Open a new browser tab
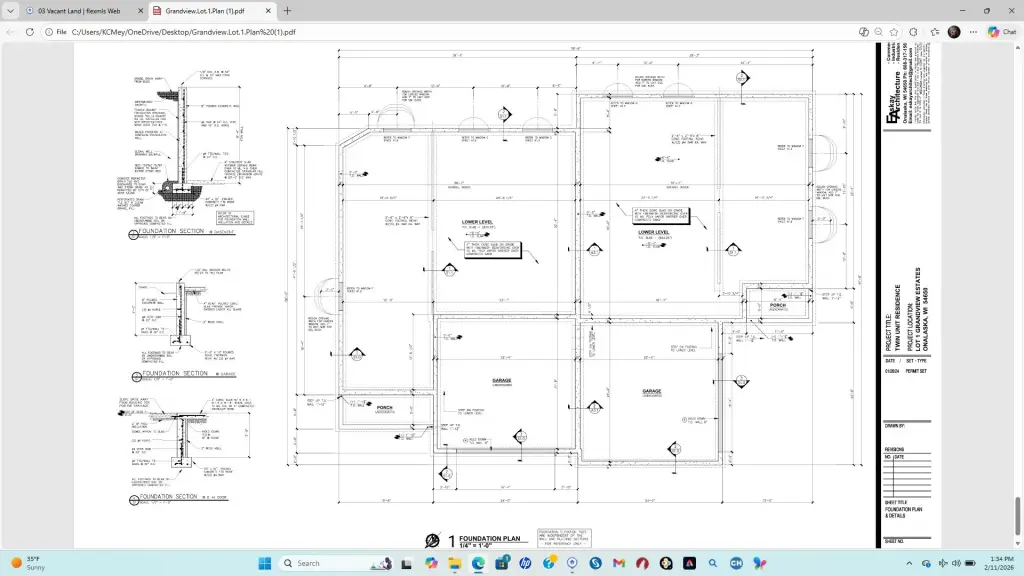Image resolution: width=1024 pixels, height=576 pixels. coord(288,10)
